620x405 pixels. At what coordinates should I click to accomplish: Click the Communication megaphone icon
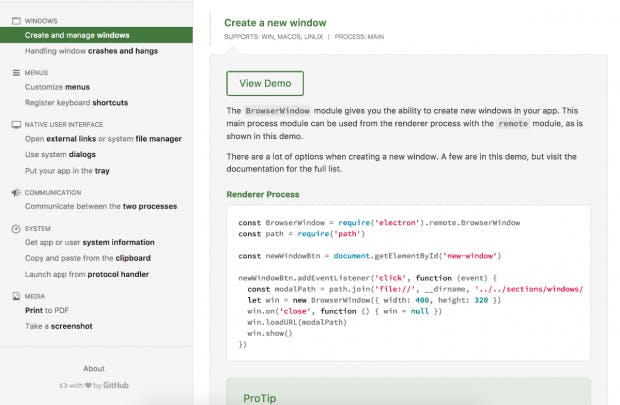pyautogui.click(x=16, y=193)
